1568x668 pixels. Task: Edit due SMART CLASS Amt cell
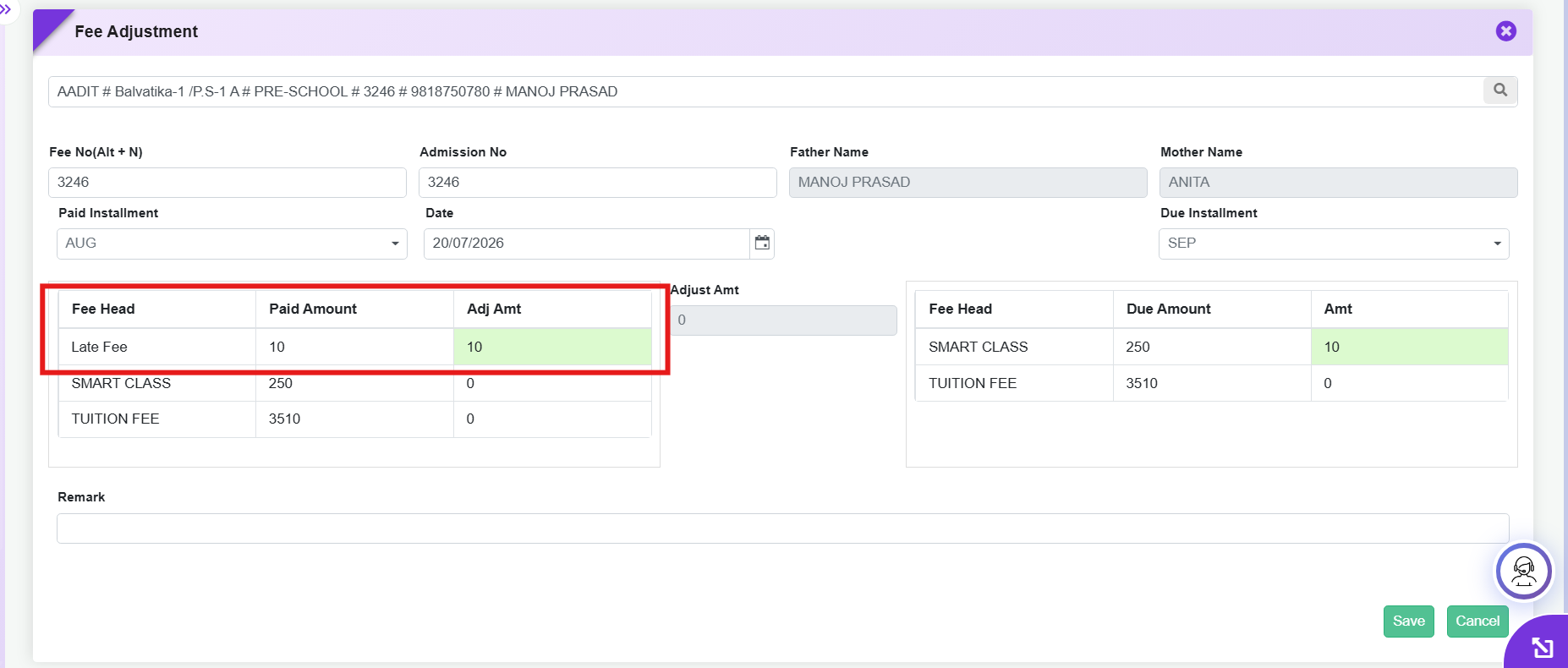(x=1410, y=347)
